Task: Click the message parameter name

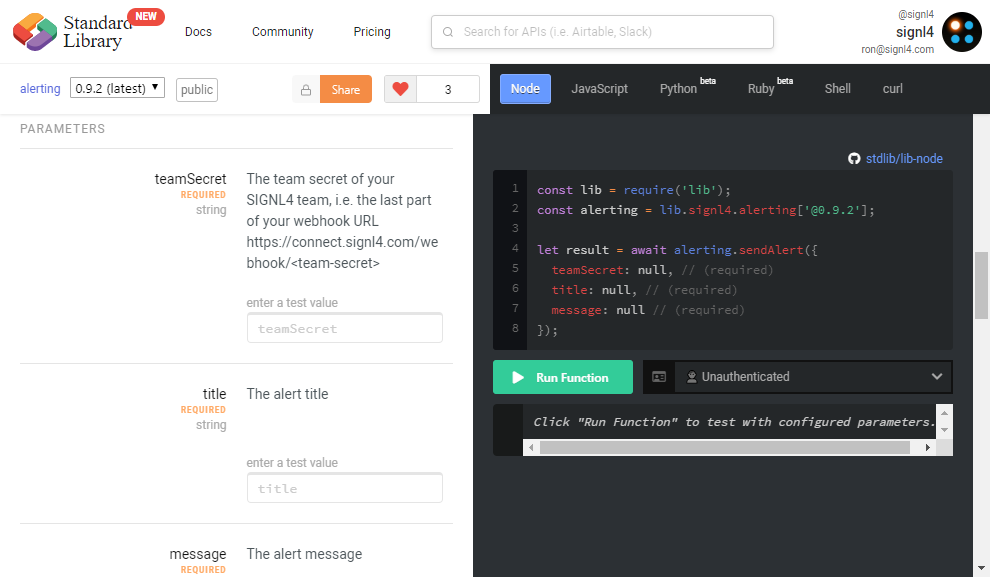Action: (x=198, y=554)
